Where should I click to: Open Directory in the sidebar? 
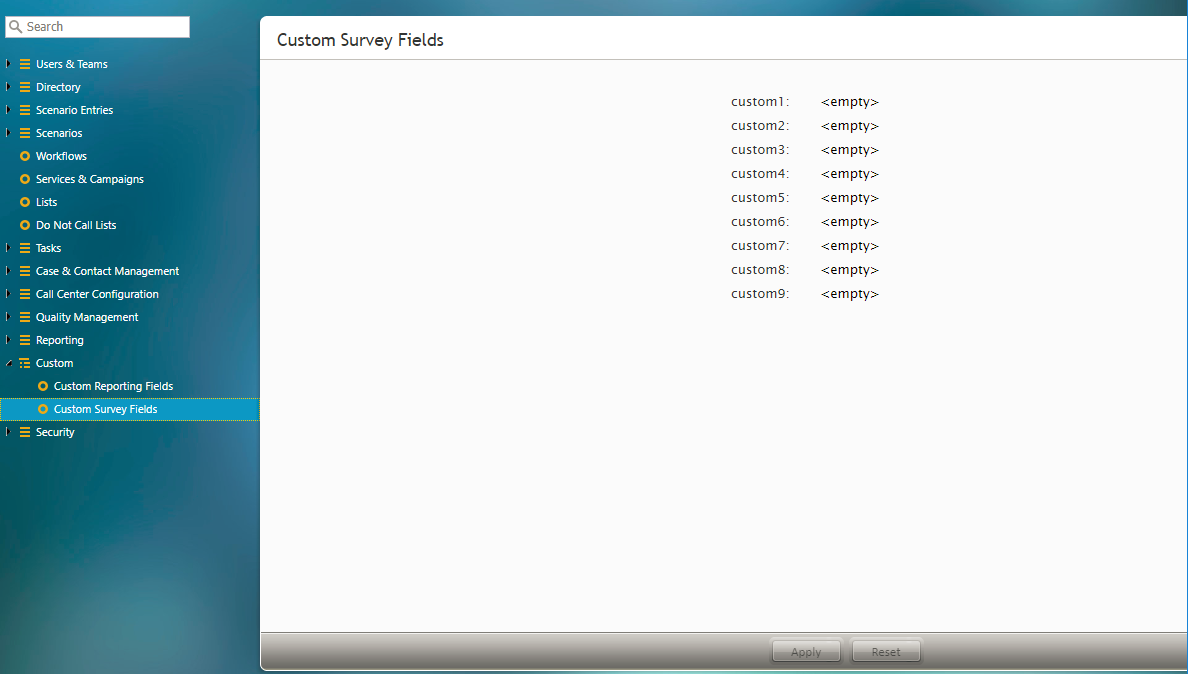tap(58, 87)
